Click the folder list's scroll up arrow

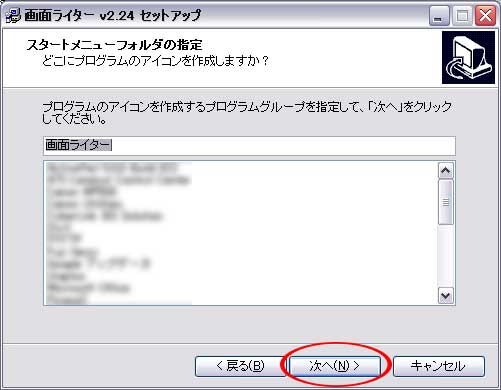[x=446, y=171]
